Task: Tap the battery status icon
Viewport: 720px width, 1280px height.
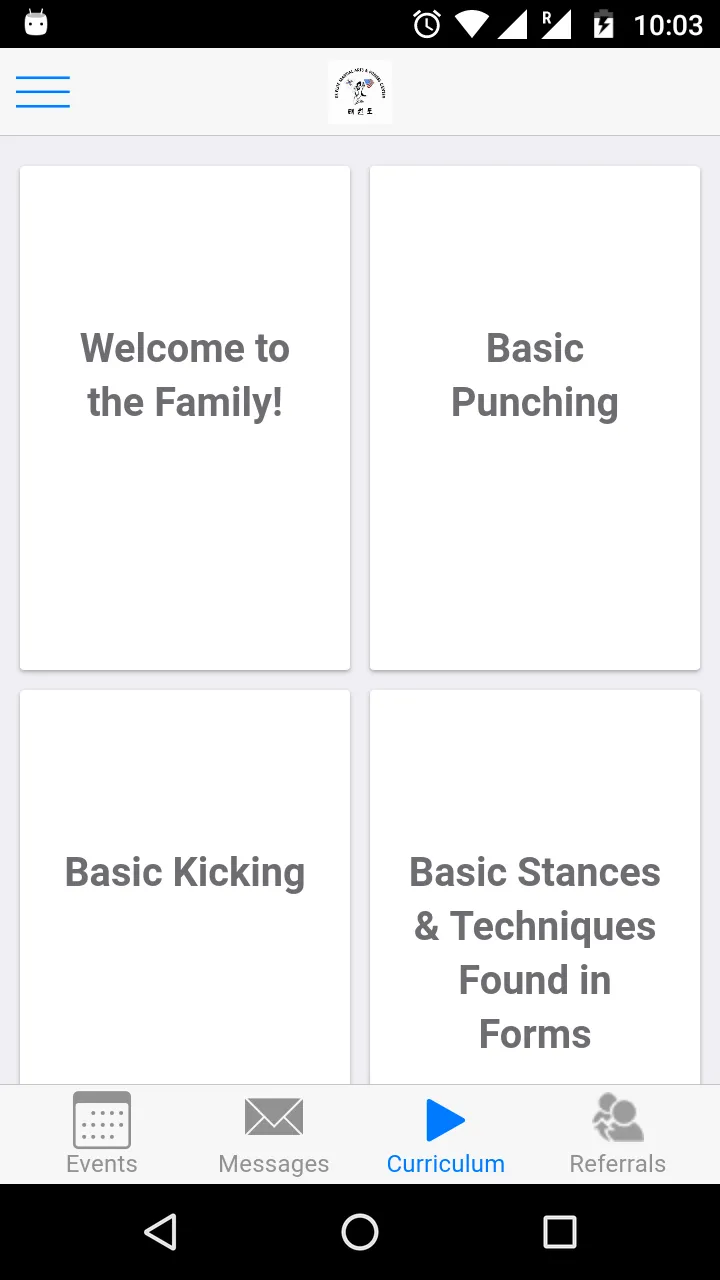Action: click(603, 24)
